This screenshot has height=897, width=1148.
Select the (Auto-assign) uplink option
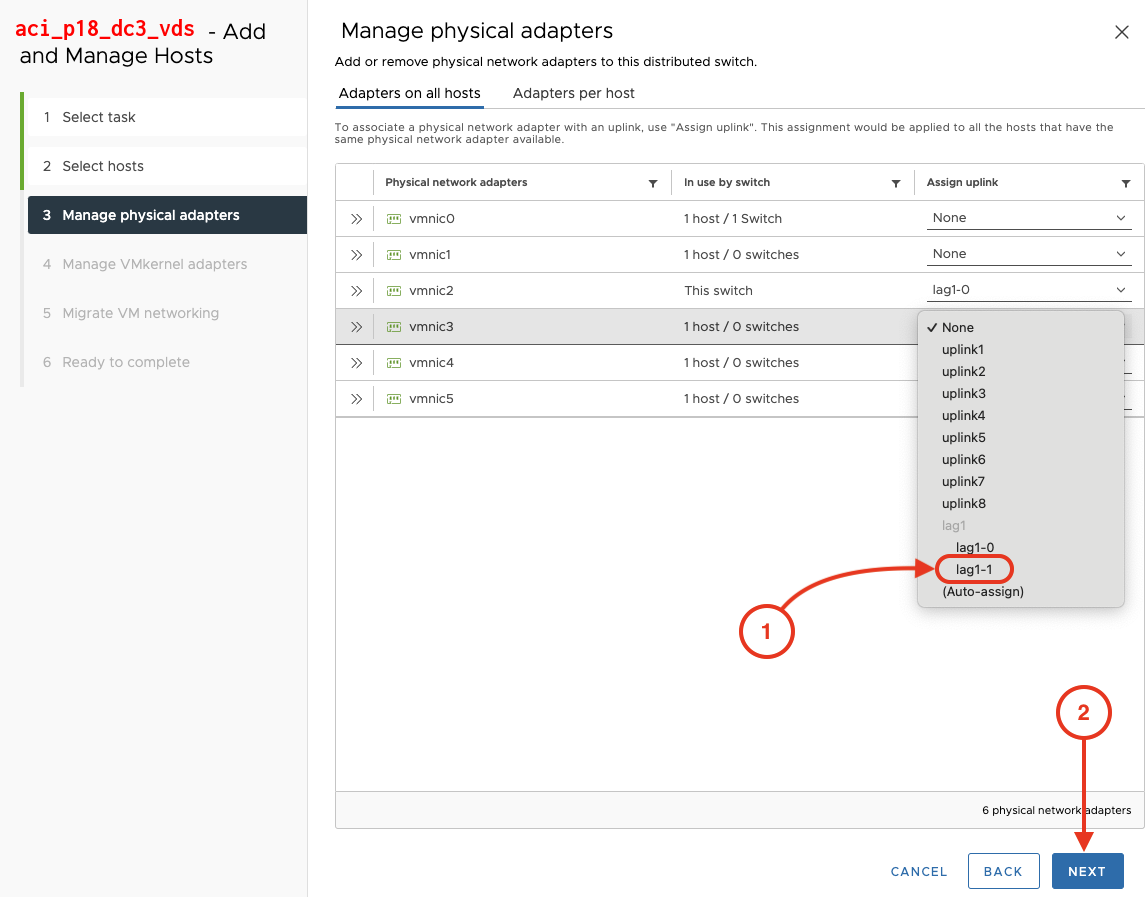[982, 591]
